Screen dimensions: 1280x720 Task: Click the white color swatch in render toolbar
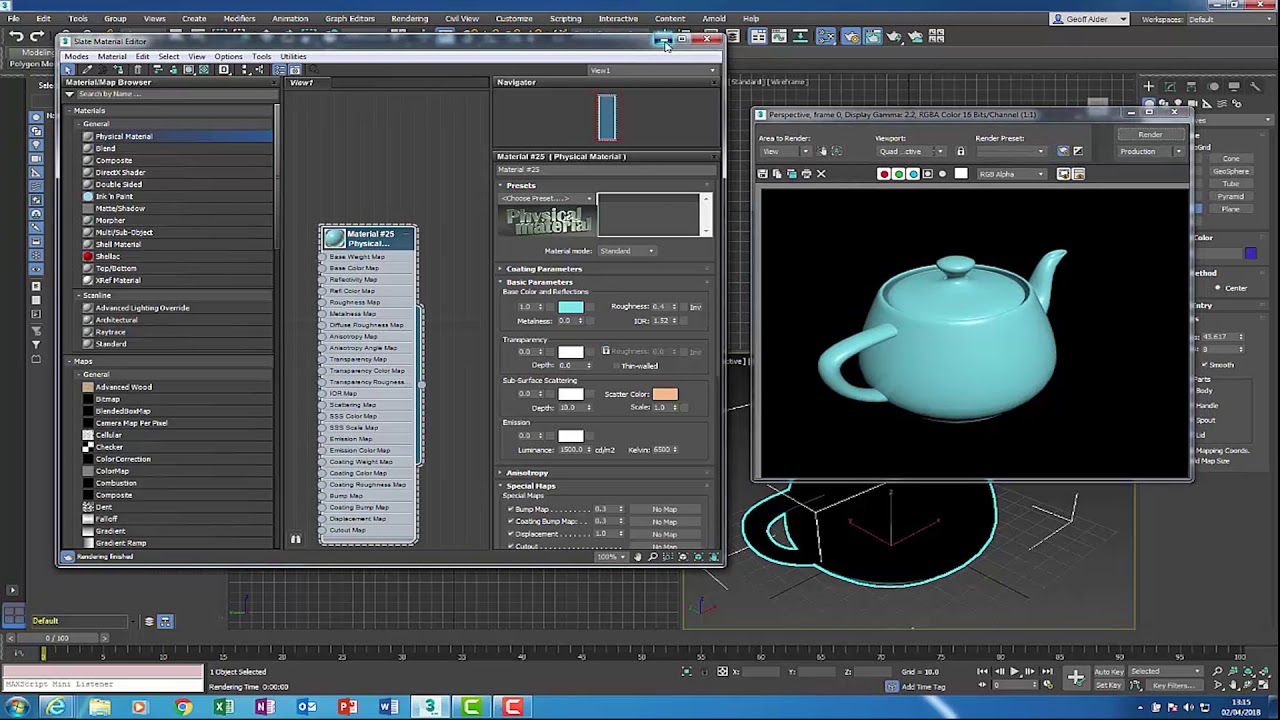click(x=961, y=174)
